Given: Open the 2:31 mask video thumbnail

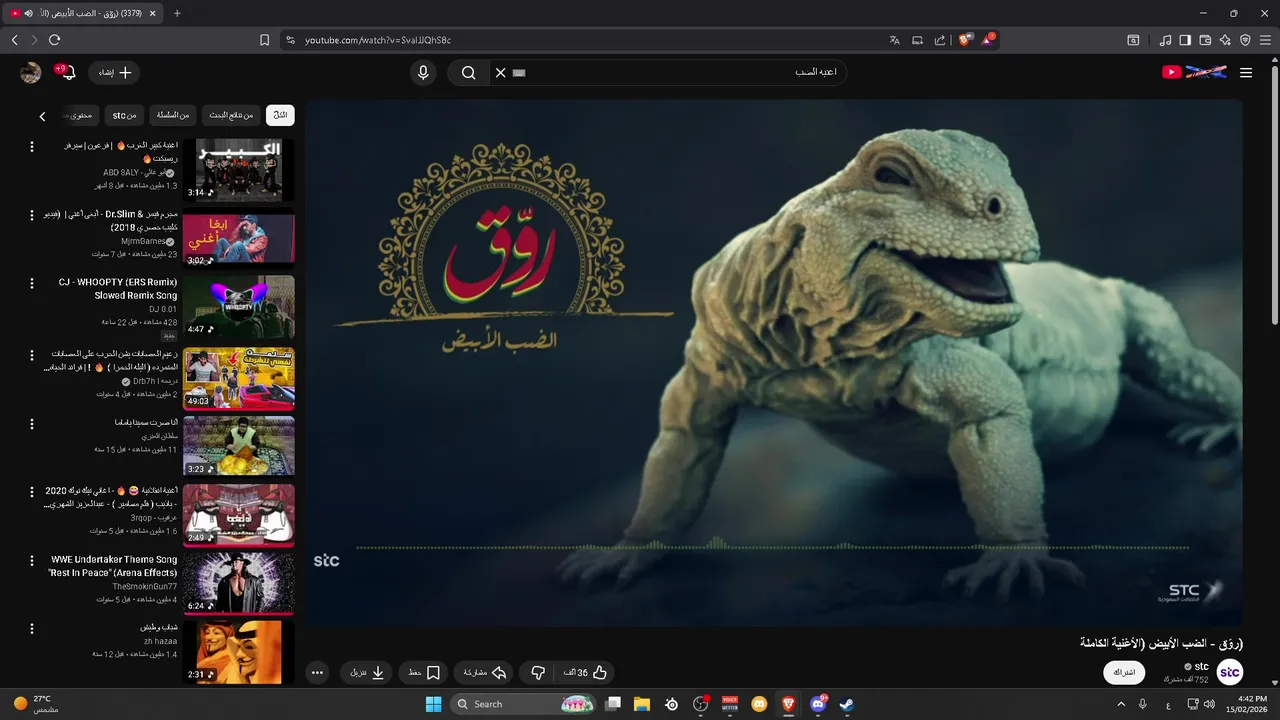Looking at the screenshot, I should pyautogui.click(x=239, y=652).
